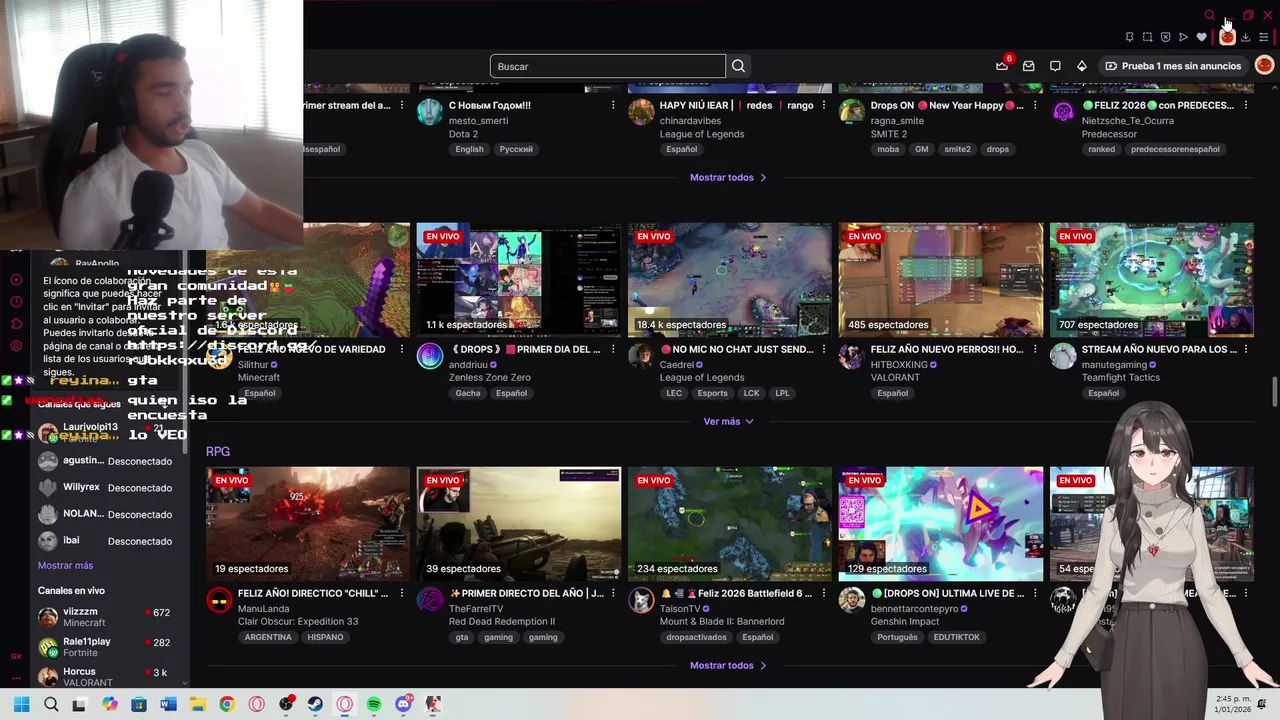The width and height of the screenshot is (1280, 720).
Task: Open Microsoft Word from the taskbar
Action: coord(168,704)
